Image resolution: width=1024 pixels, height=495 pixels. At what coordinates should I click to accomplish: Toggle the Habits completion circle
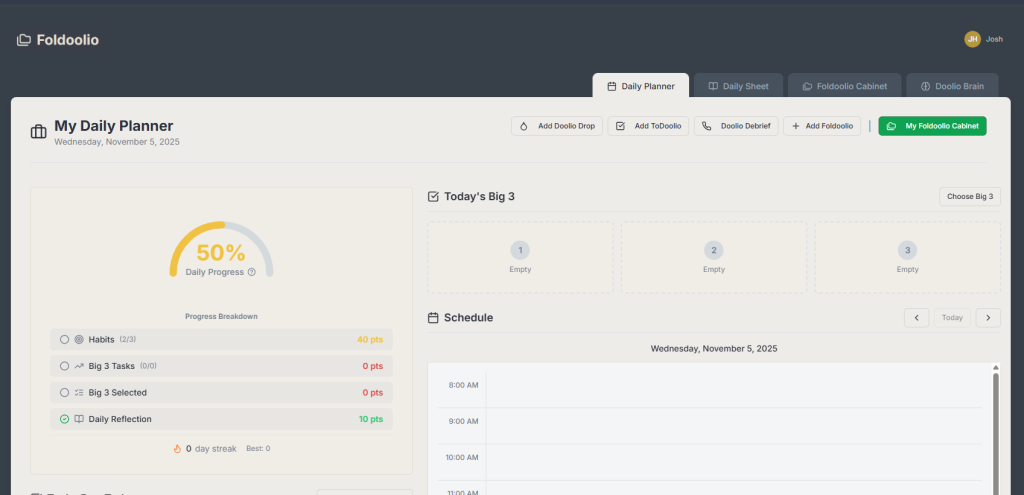[64, 340]
